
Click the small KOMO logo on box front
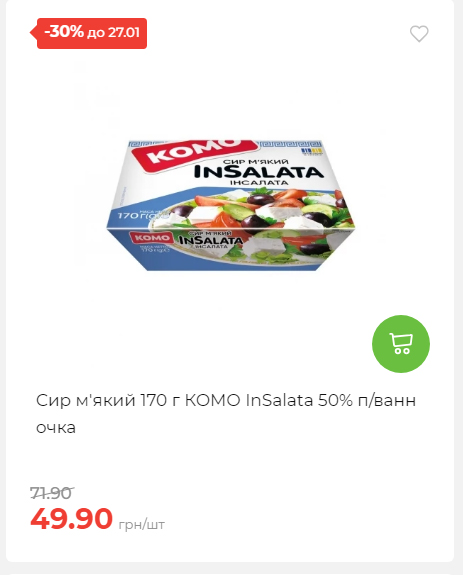coord(152,238)
